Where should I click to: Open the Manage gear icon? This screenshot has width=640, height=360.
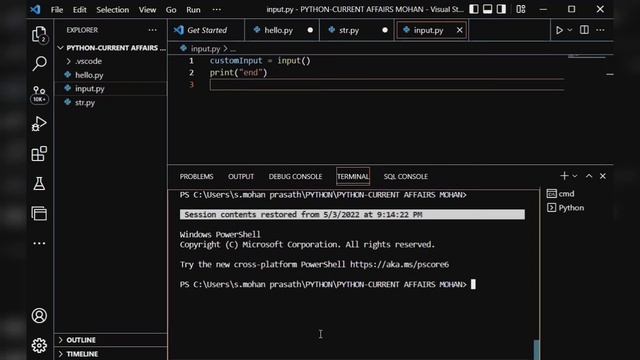39,345
